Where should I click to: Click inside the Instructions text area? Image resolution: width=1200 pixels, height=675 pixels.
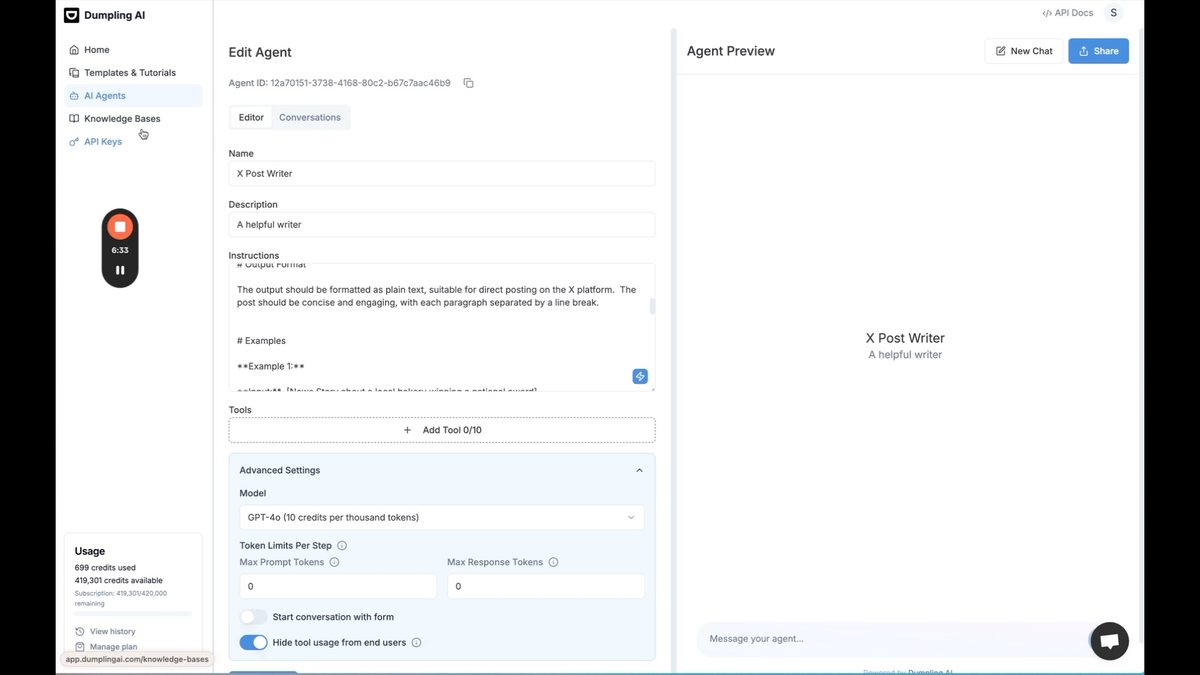(440, 327)
